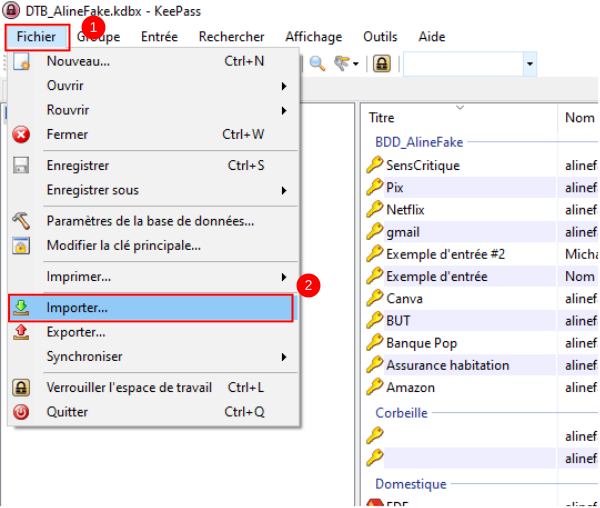Screen dimensions: 600x508
Task: Click the key icon of gmail
Action: click(x=375, y=231)
